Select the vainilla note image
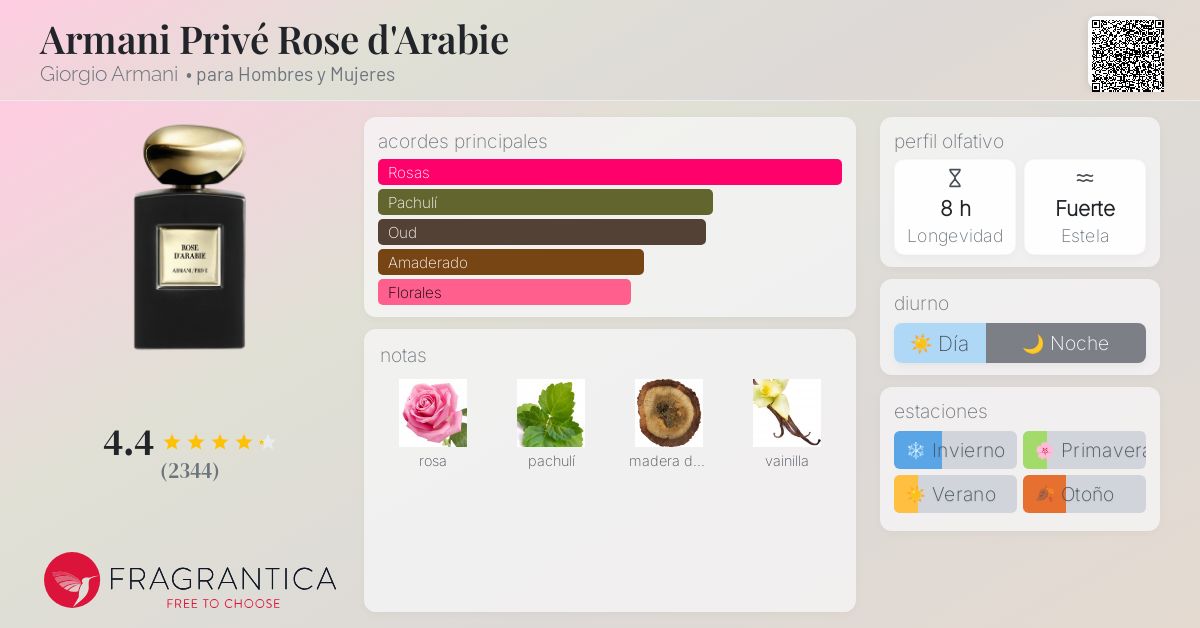 coord(787,413)
